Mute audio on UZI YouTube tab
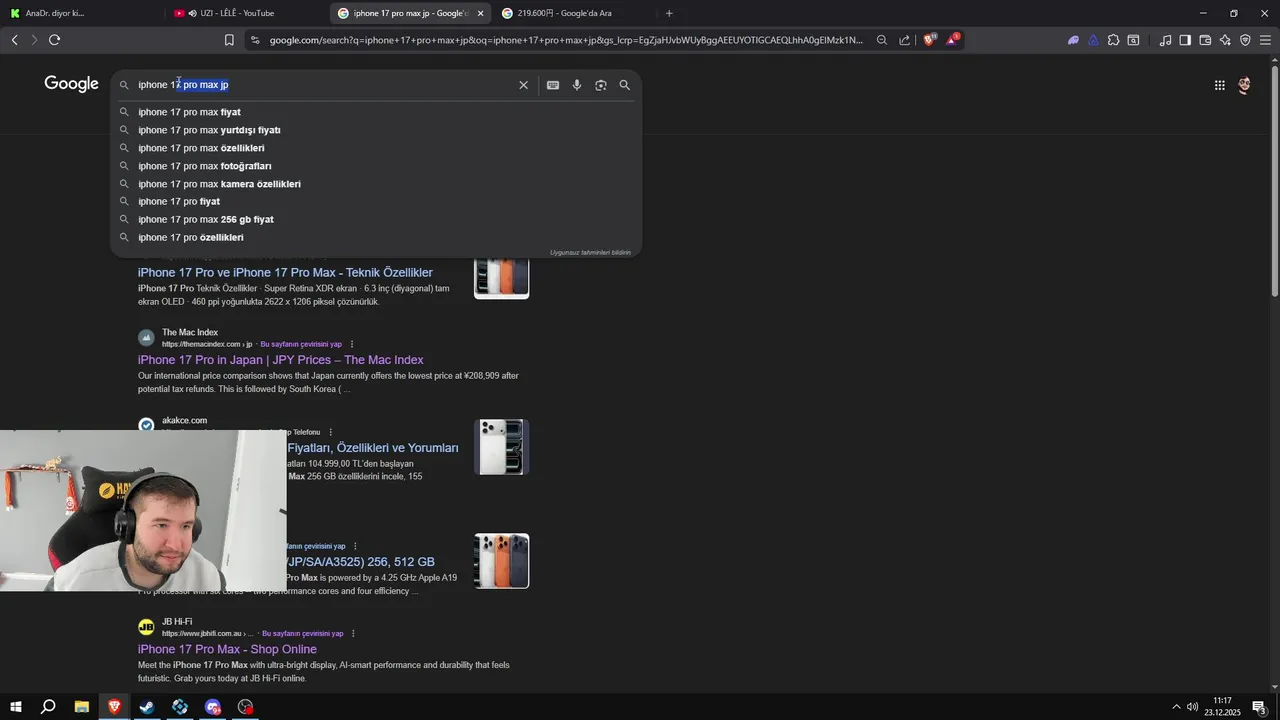Image resolution: width=1280 pixels, height=720 pixels. tap(192, 13)
